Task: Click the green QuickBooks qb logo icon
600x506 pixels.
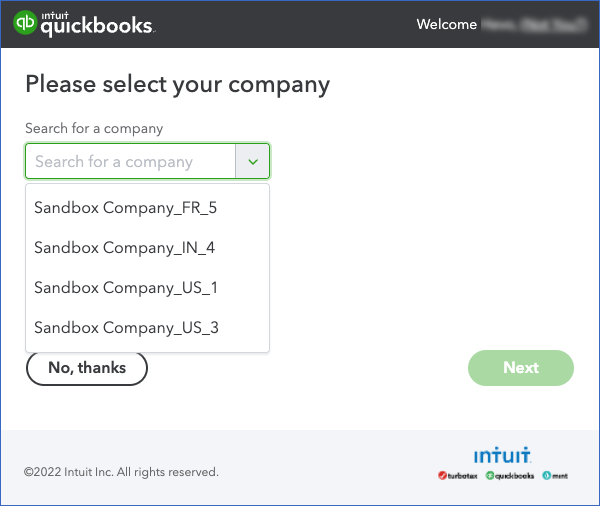Action: 25,23
